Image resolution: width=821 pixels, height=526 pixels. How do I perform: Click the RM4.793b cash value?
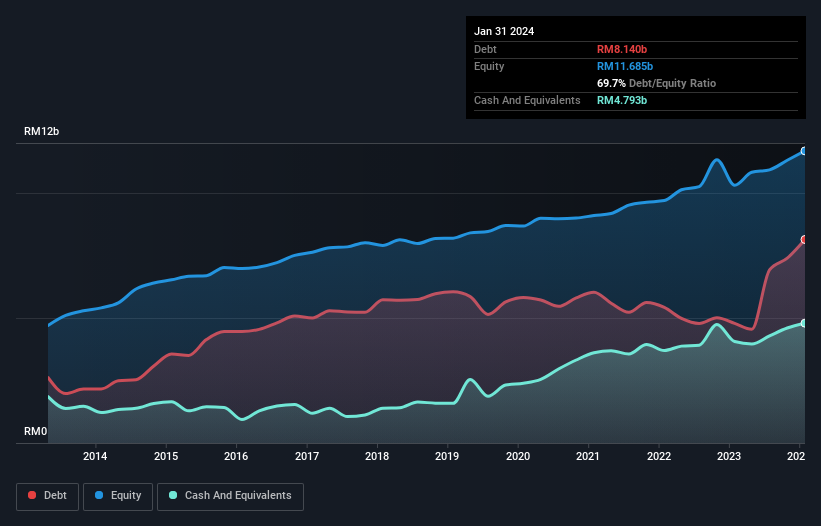point(622,100)
